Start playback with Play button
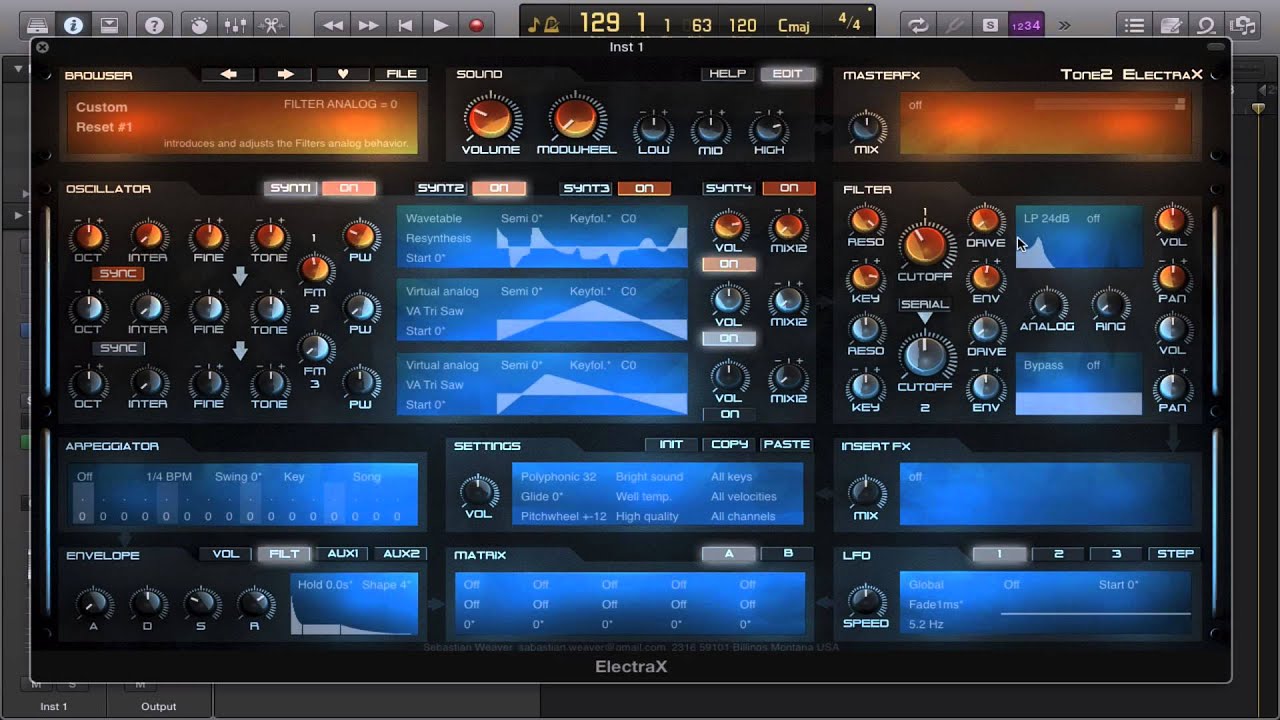This screenshot has width=1280, height=720. pyautogui.click(x=440, y=25)
